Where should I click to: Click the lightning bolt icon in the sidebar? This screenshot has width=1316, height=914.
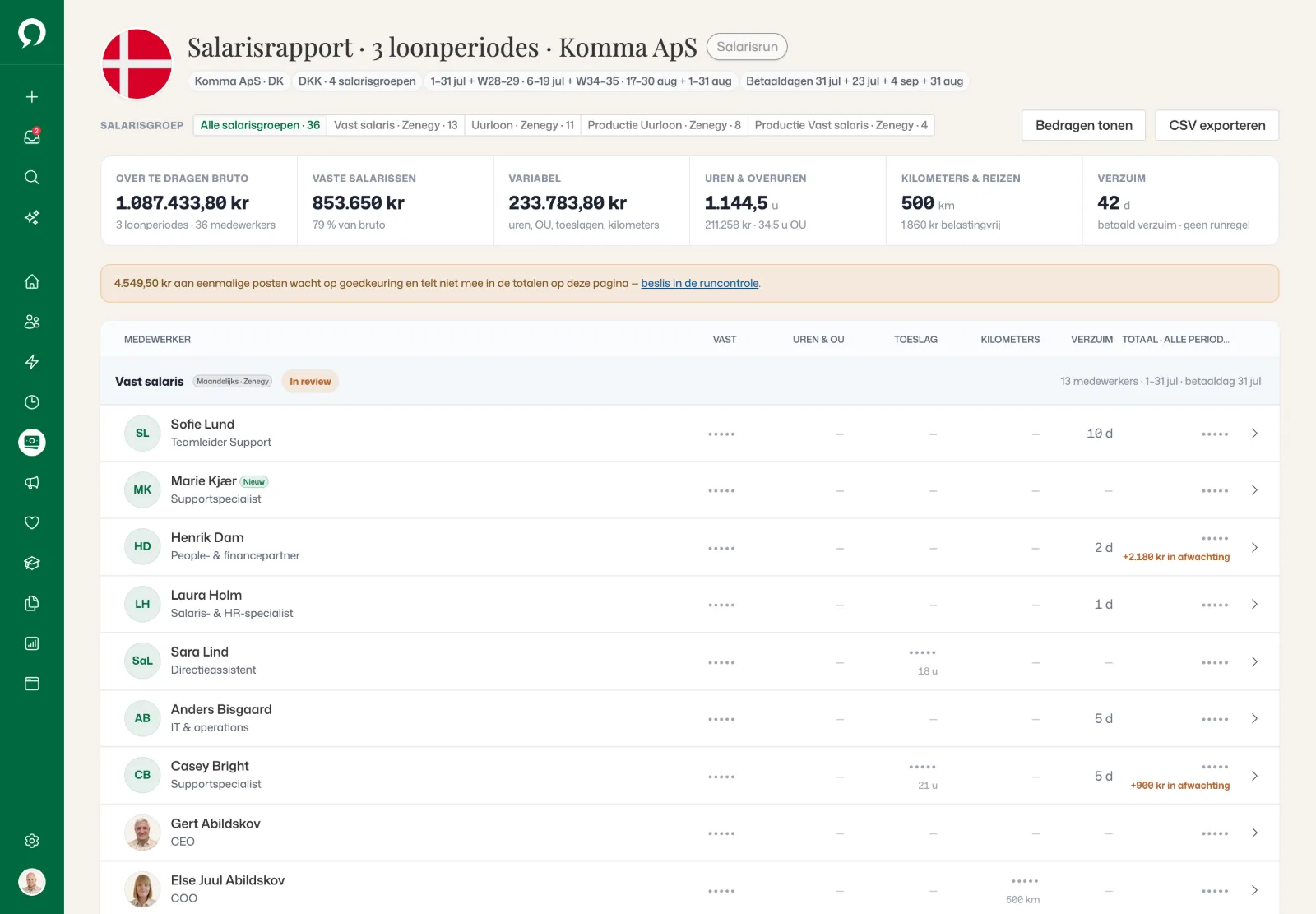(32, 362)
